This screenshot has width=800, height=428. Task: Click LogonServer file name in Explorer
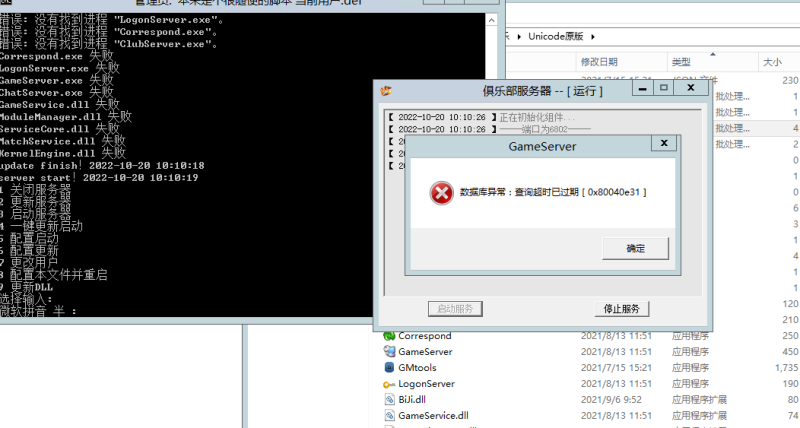click(x=426, y=384)
